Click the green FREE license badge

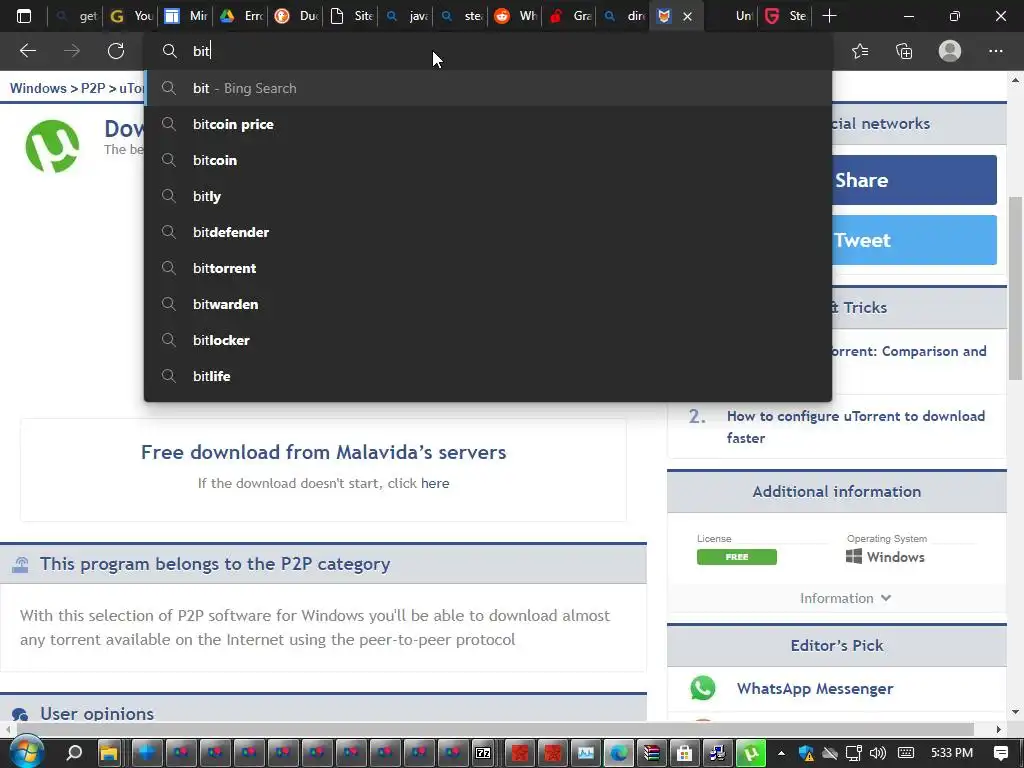[737, 557]
